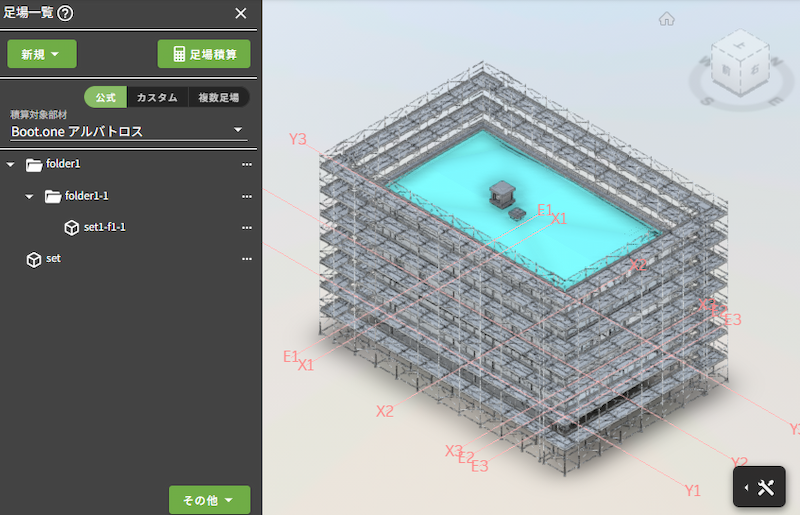Image resolution: width=800 pixels, height=515 pixels.
Task: Click the set item cube icon
Action: tap(34, 259)
